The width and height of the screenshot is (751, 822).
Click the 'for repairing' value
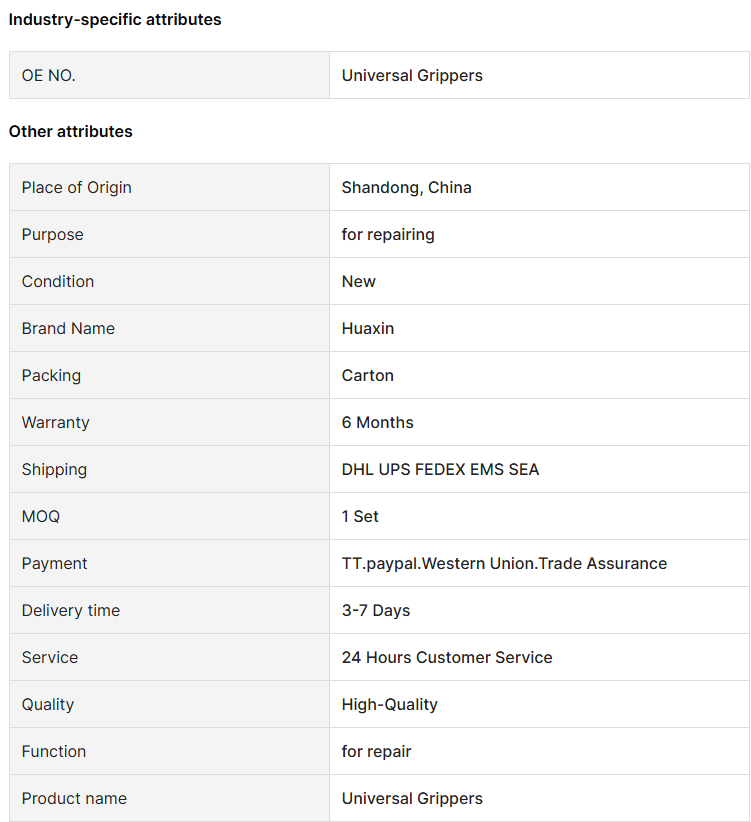tap(388, 234)
